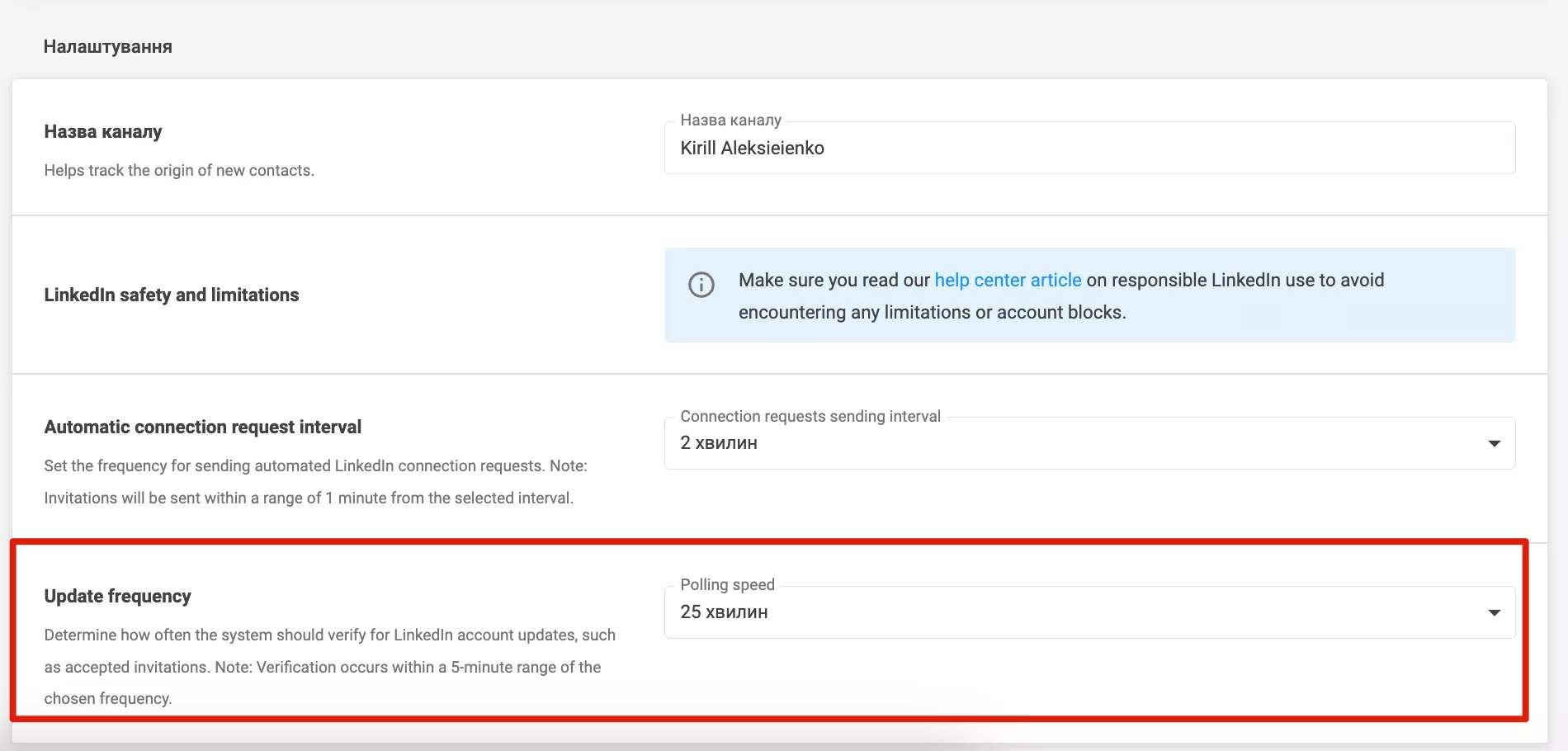Click 'Helps track the origin of new contacts.' text

pyautogui.click(x=179, y=171)
